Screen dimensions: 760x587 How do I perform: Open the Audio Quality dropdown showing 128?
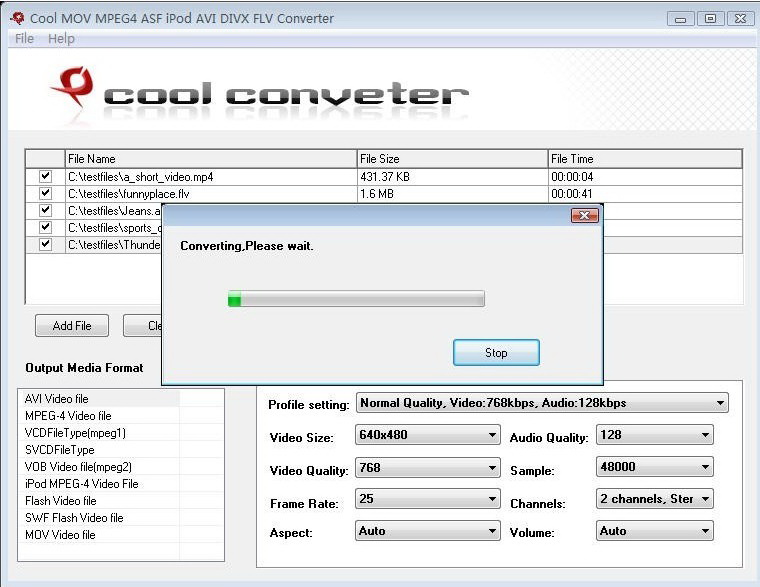point(655,435)
